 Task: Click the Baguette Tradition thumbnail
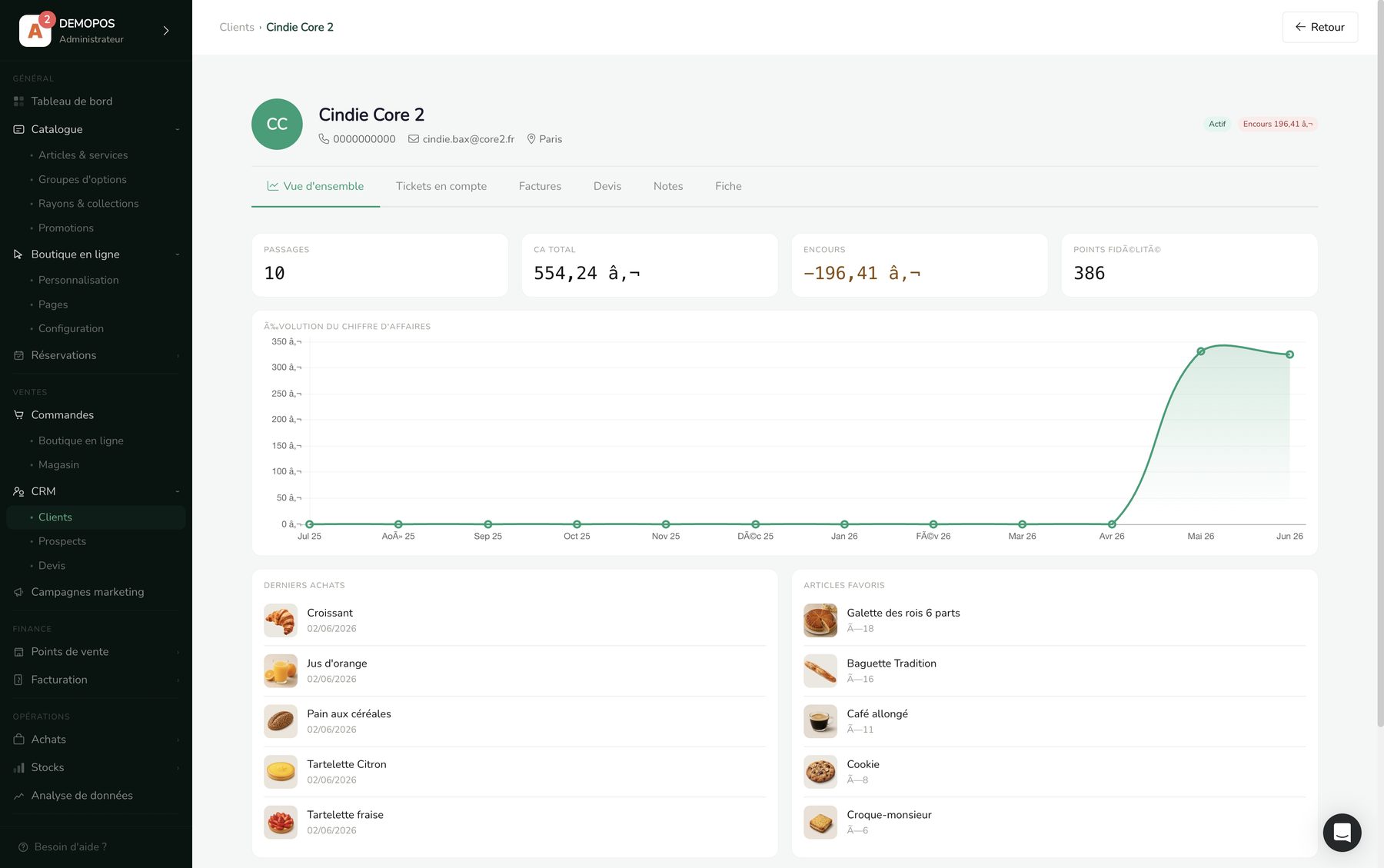point(820,671)
